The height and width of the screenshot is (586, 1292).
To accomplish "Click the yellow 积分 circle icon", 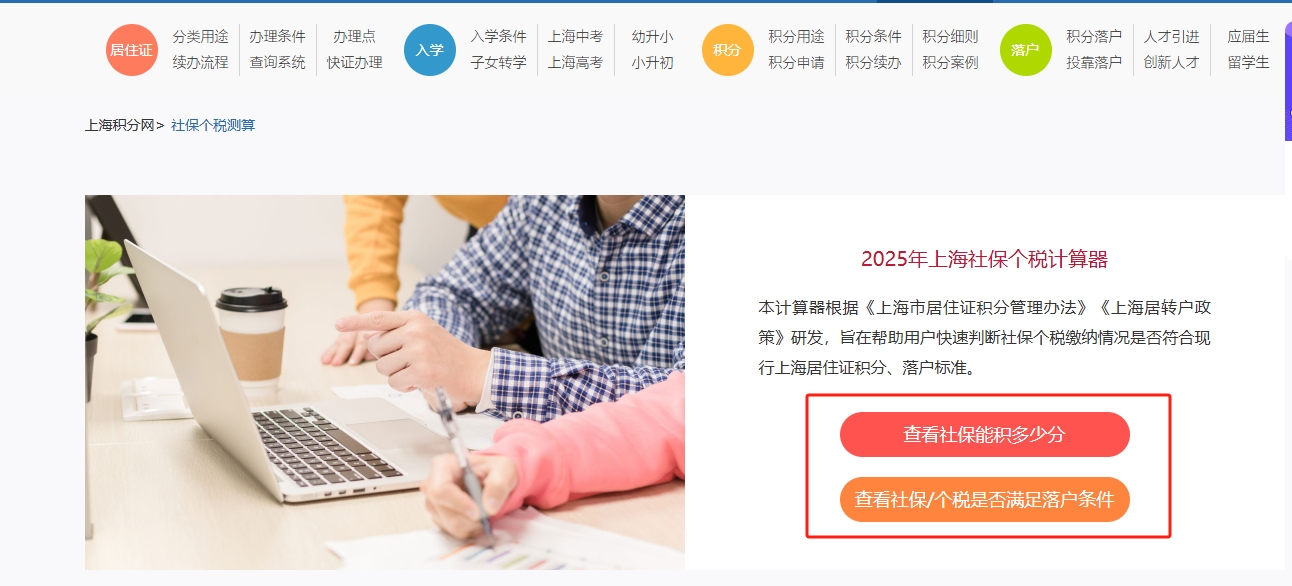I will point(728,50).
